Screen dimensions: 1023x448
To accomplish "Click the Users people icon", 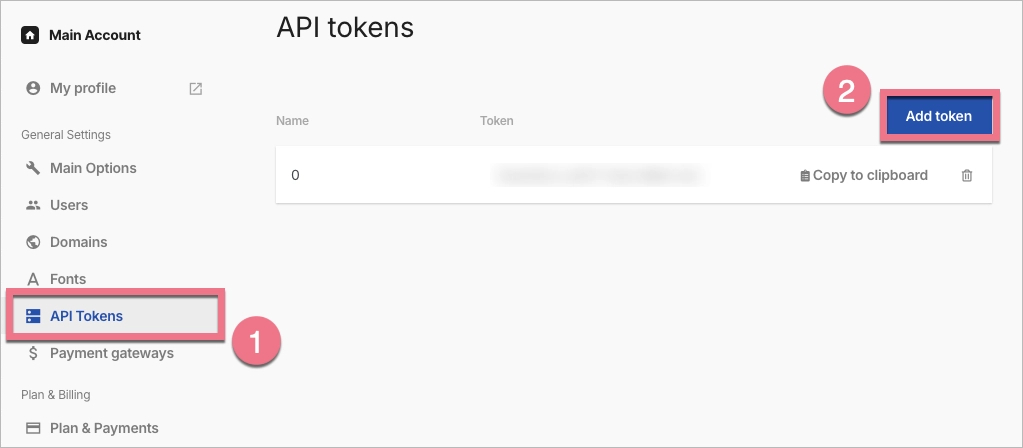I will (x=33, y=205).
